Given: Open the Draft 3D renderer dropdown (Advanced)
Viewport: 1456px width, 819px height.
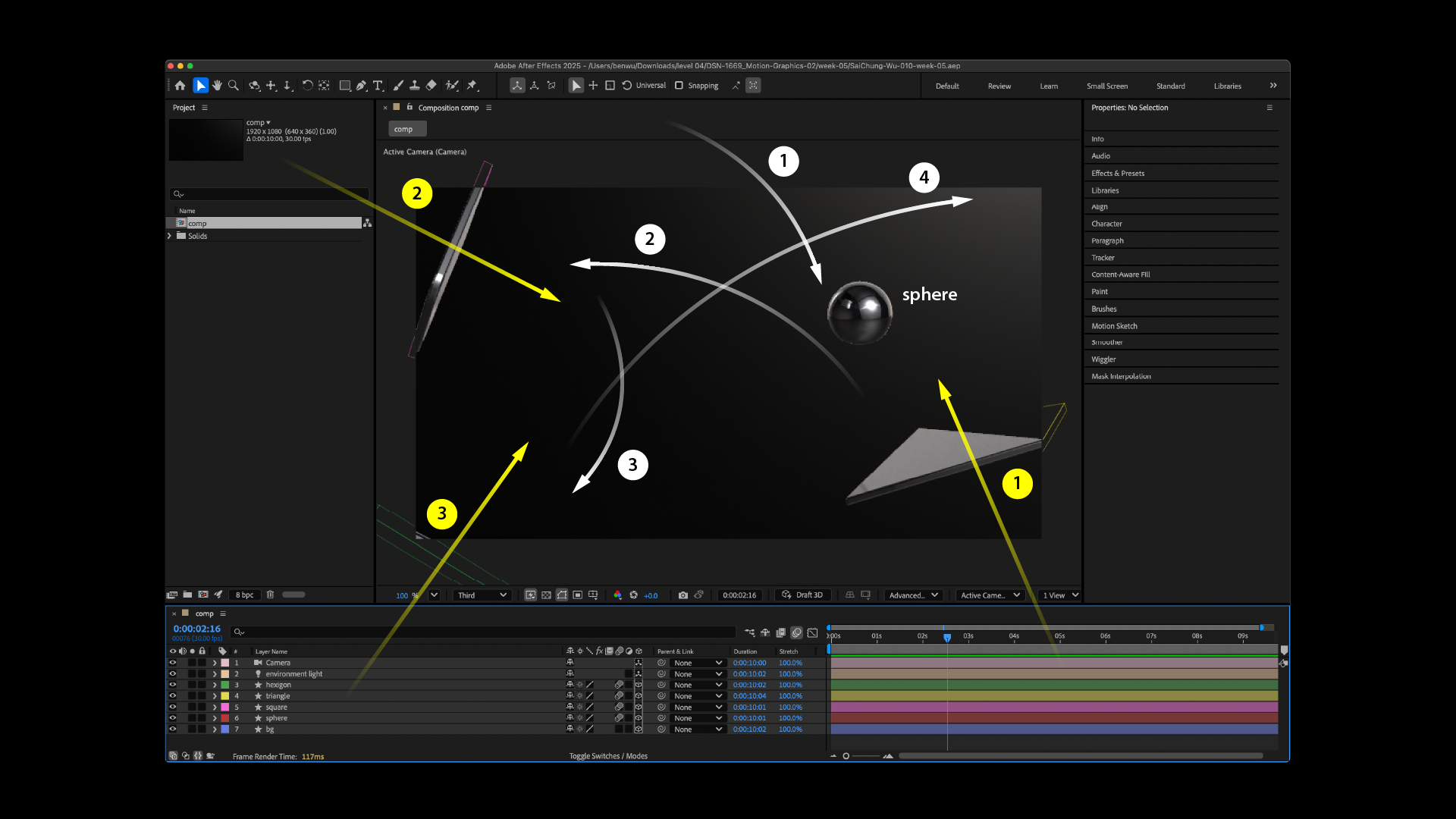Looking at the screenshot, I should pyautogui.click(x=913, y=595).
